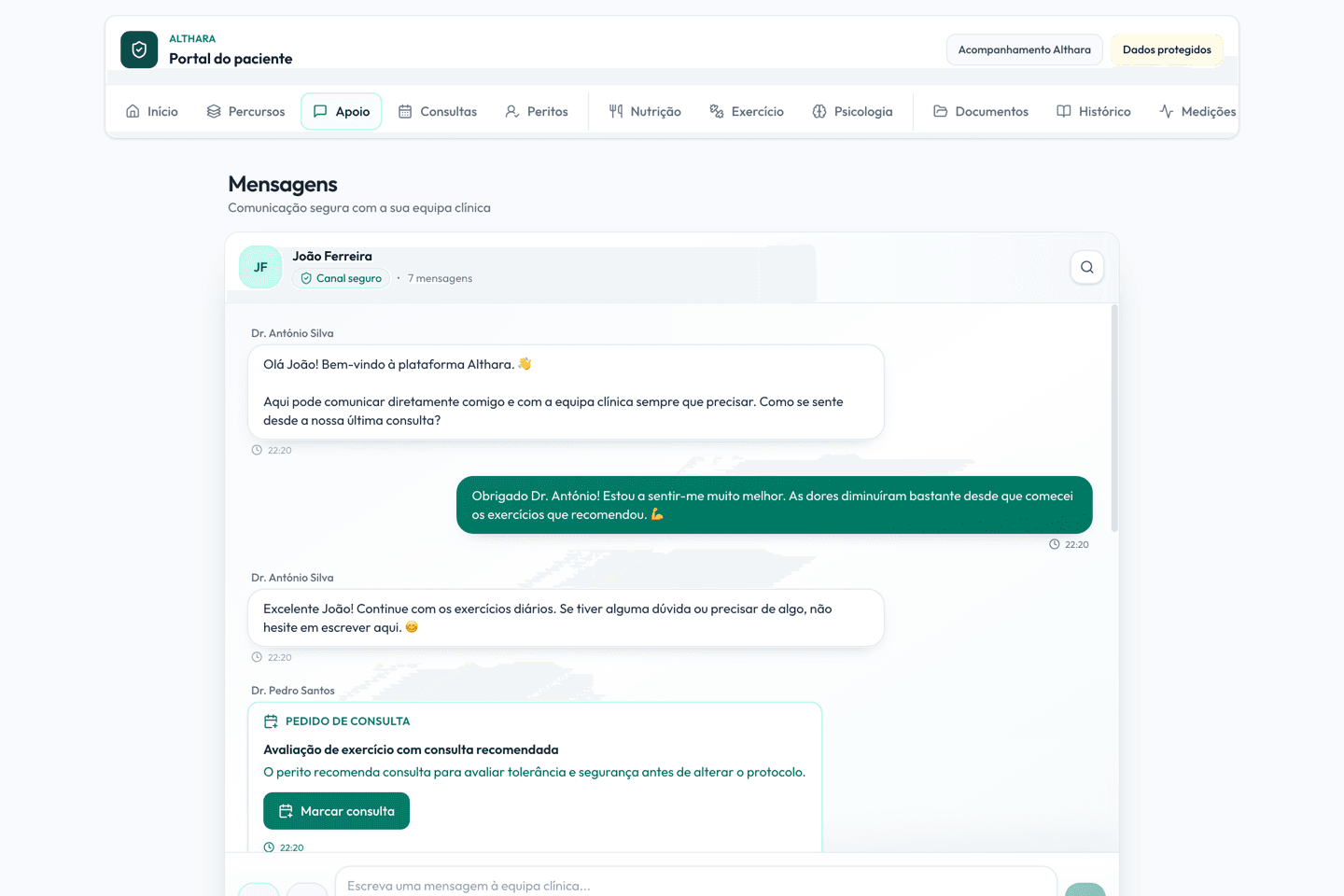Click the Canal seguro badge
This screenshot has height=896, width=1344.
coord(341,278)
